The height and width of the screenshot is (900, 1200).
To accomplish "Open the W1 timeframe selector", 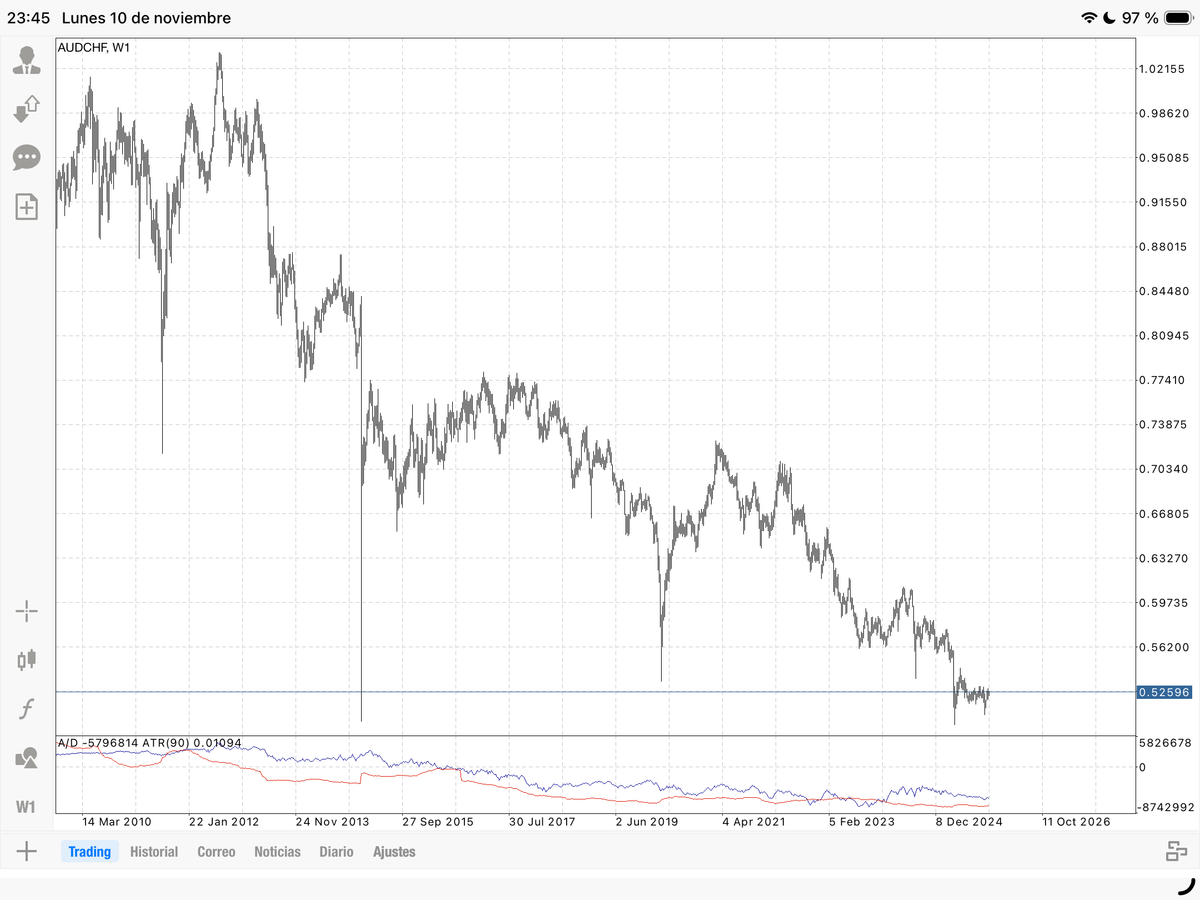I will (26, 806).
